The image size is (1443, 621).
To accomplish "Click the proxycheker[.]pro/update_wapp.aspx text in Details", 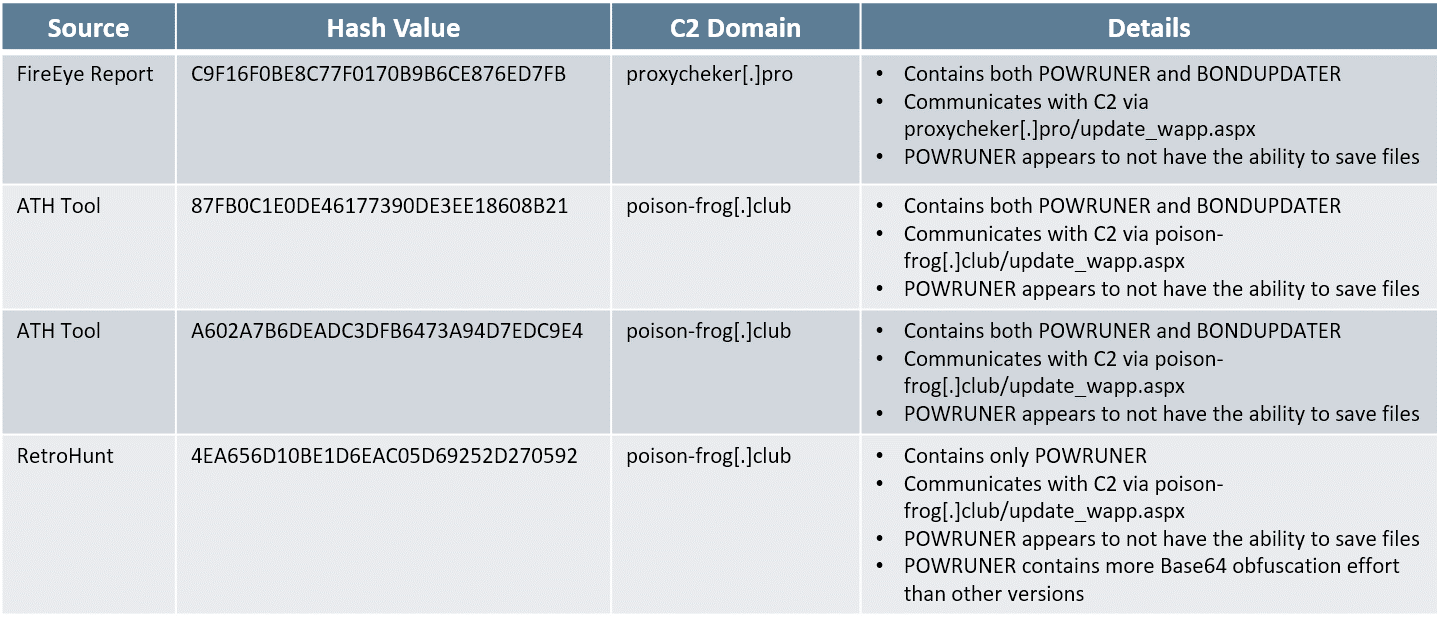I will pyautogui.click(x=1080, y=129).
